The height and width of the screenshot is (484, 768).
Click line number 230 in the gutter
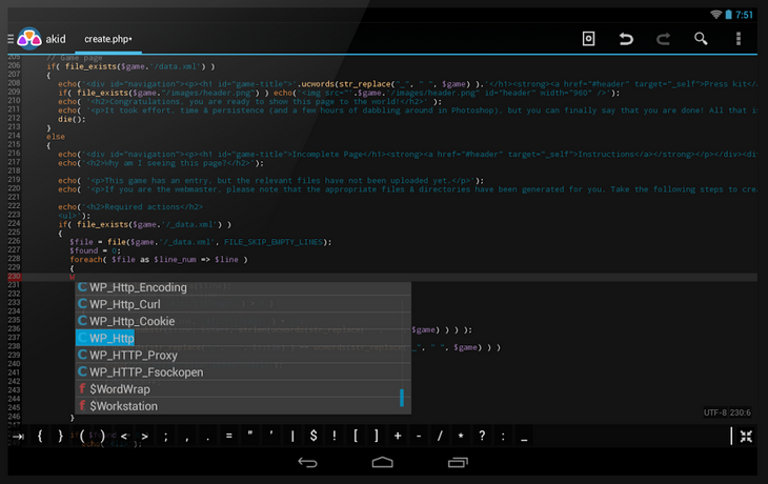coord(14,277)
